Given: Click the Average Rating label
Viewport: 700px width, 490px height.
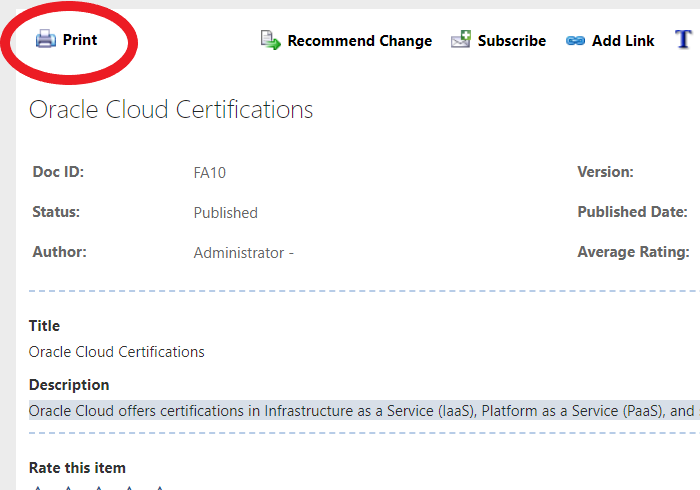Looking at the screenshot, I should [633, 252].
